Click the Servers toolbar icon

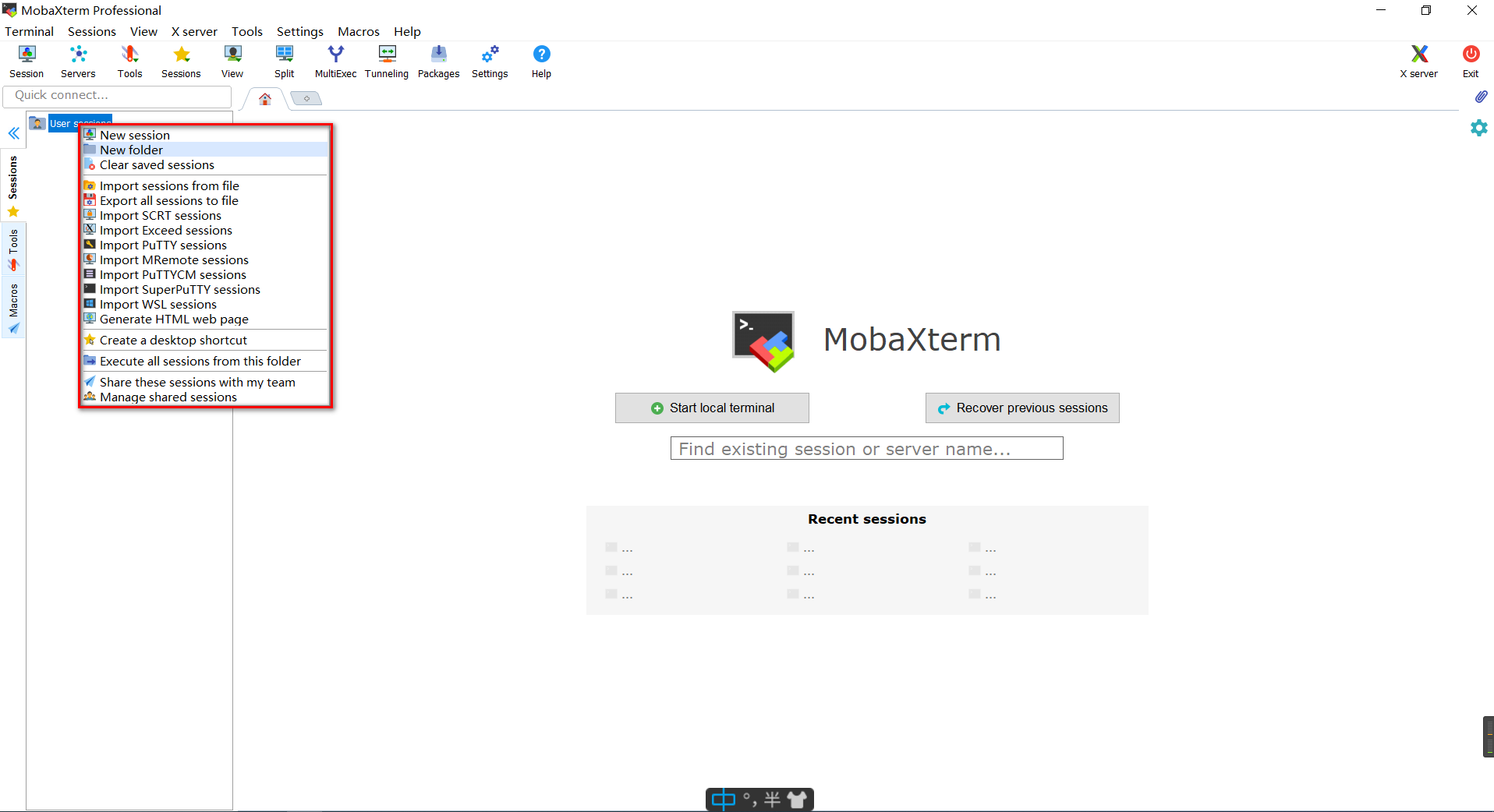(77, 61)
